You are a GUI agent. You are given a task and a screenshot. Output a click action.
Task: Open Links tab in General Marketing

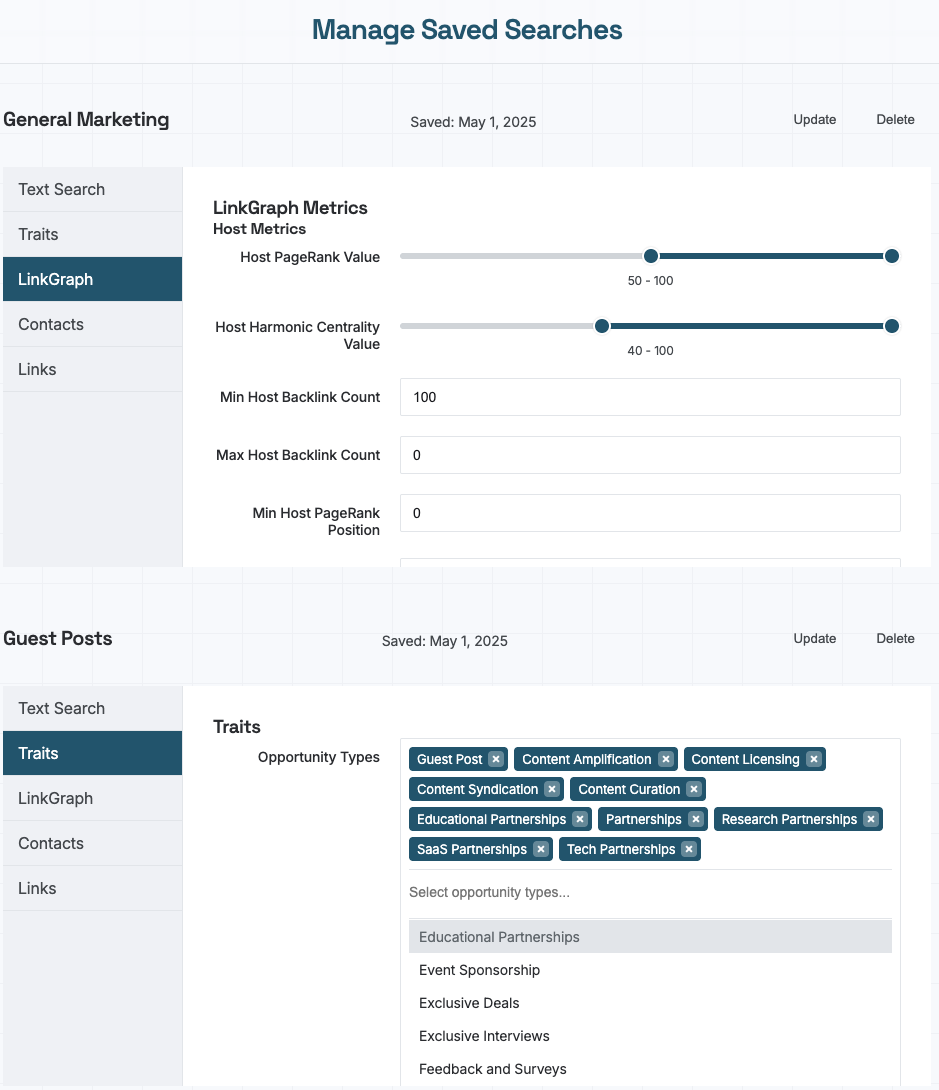point(92,369)
